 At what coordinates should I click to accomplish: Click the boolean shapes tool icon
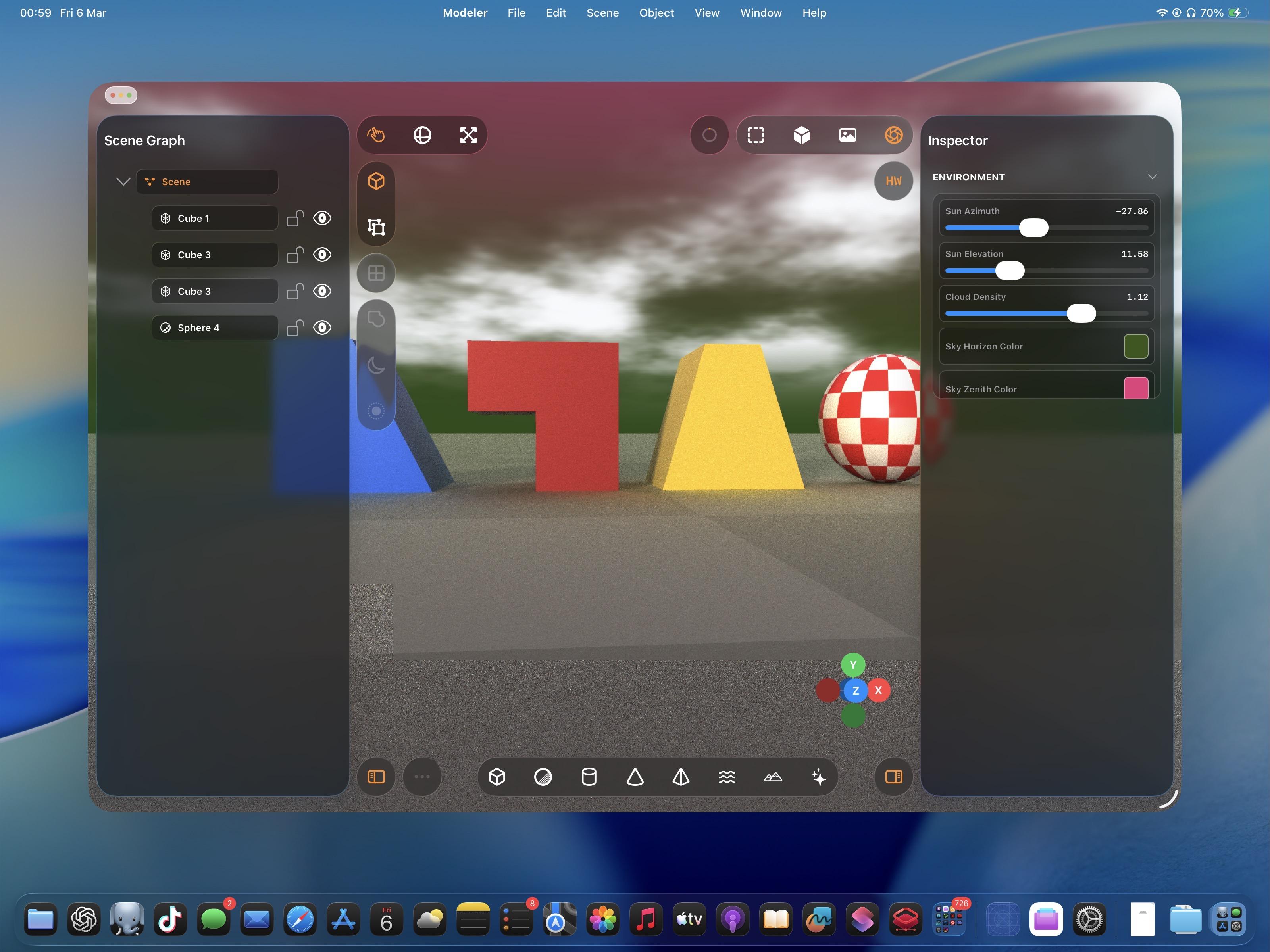[x=376, y=319]
